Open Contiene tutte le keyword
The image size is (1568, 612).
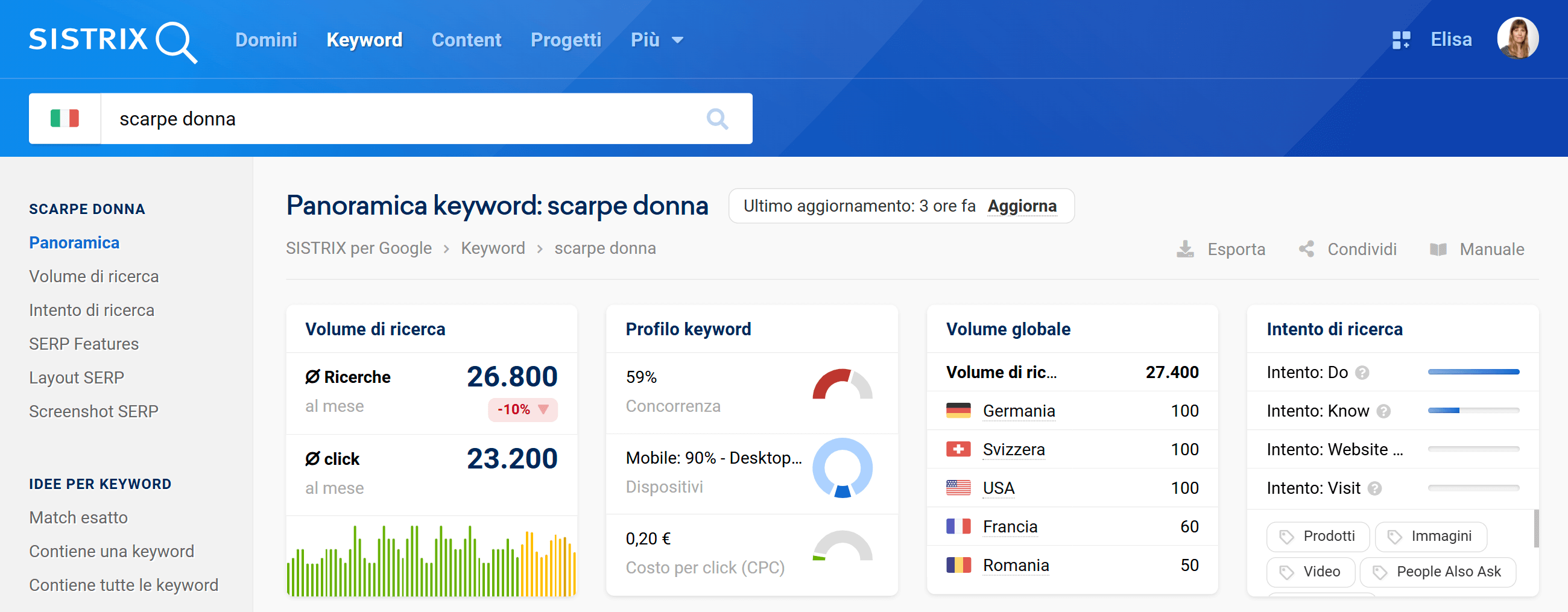point(124,585)
